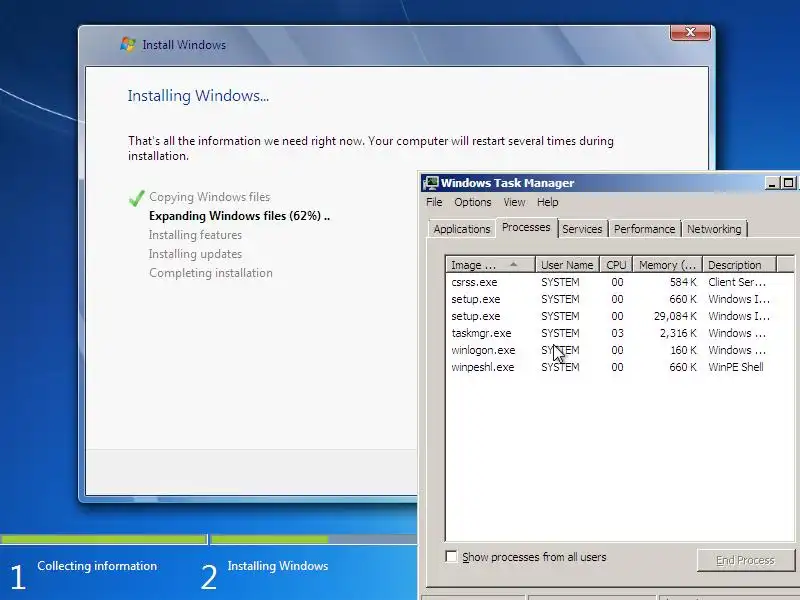
Task: Sort processes by CPU column header
Action: point(616,265)
